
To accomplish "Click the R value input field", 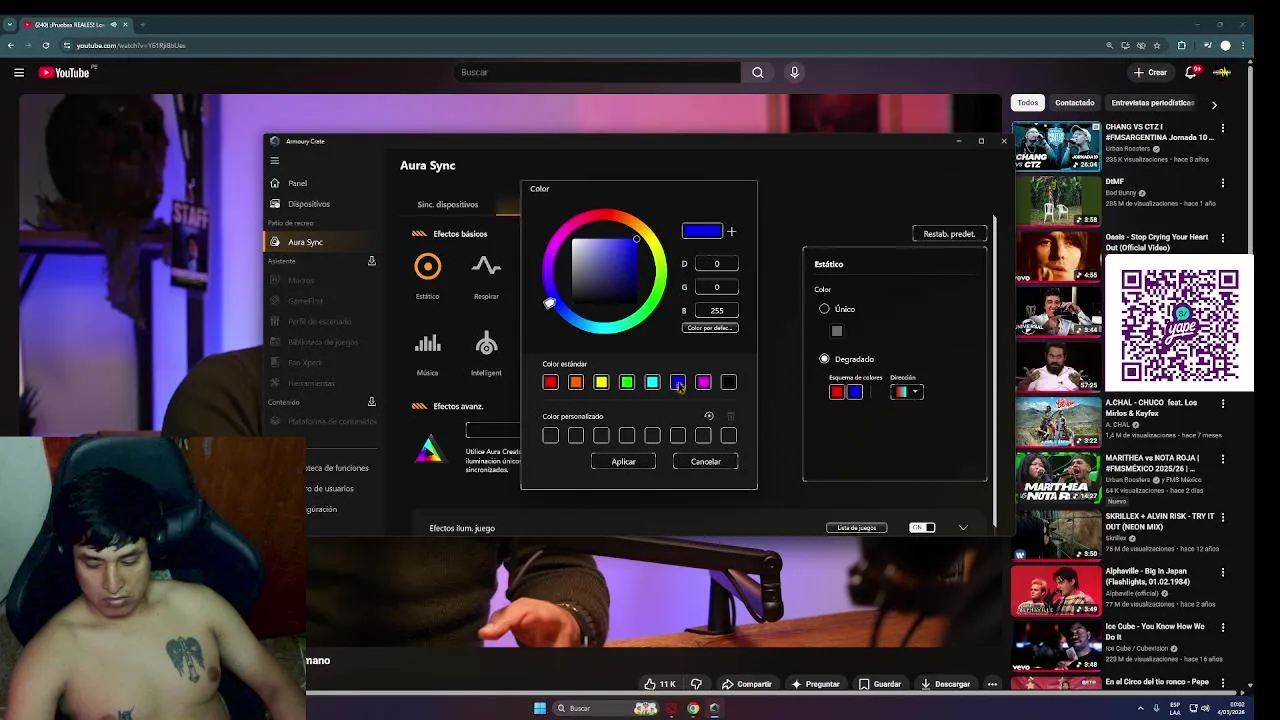I will click(717, 263).
